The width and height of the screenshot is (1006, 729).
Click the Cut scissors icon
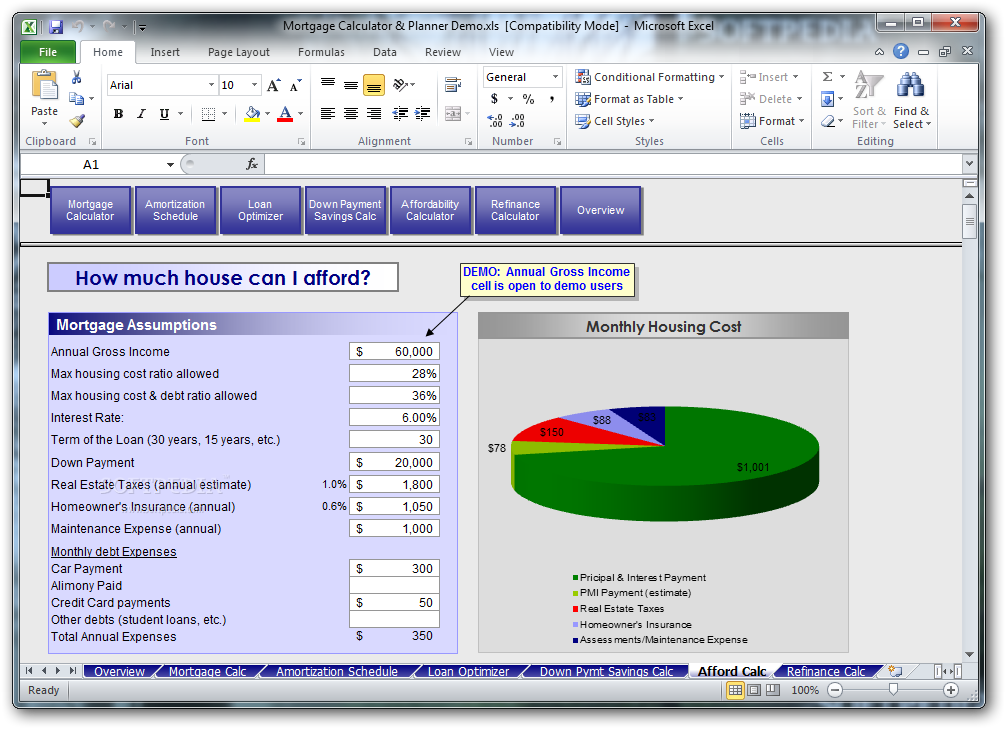point(76,78)
